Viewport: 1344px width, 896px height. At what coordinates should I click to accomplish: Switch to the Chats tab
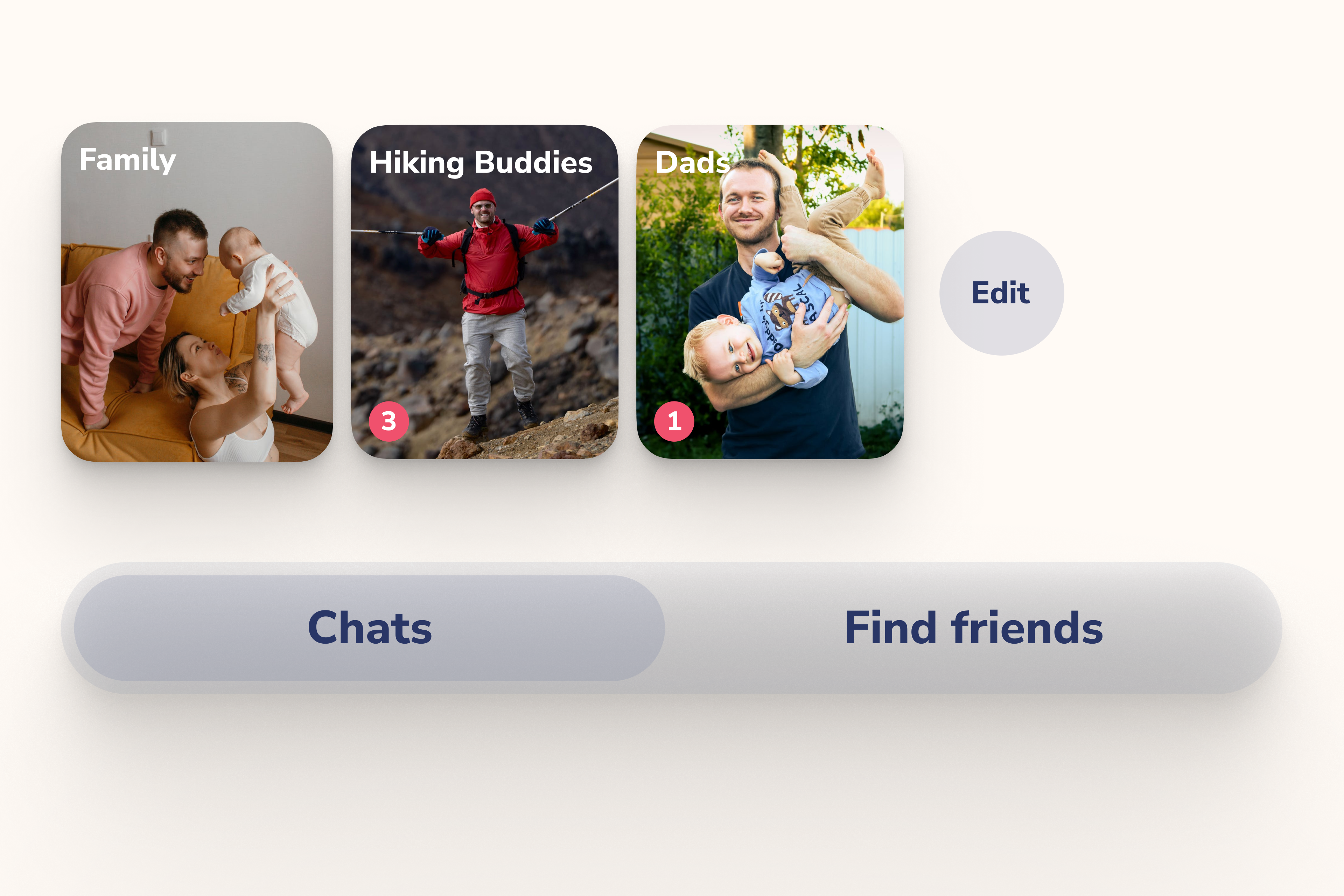[369, 628]
